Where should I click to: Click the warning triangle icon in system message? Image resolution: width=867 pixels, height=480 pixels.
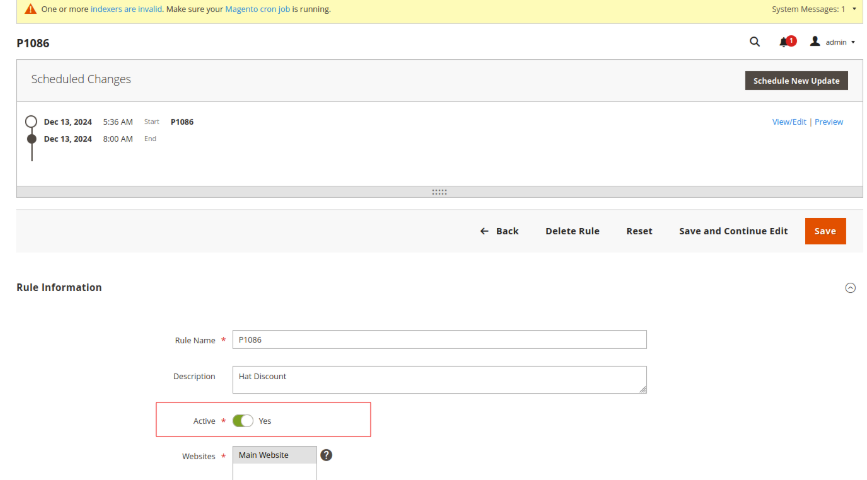(30, 9)
